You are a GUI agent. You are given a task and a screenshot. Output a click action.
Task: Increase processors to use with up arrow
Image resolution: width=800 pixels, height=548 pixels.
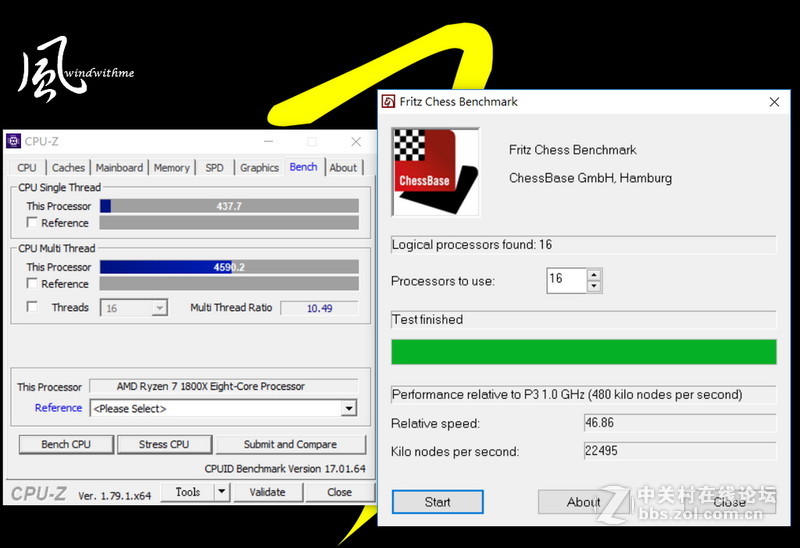pyautogui.click(x=594, y=275)
